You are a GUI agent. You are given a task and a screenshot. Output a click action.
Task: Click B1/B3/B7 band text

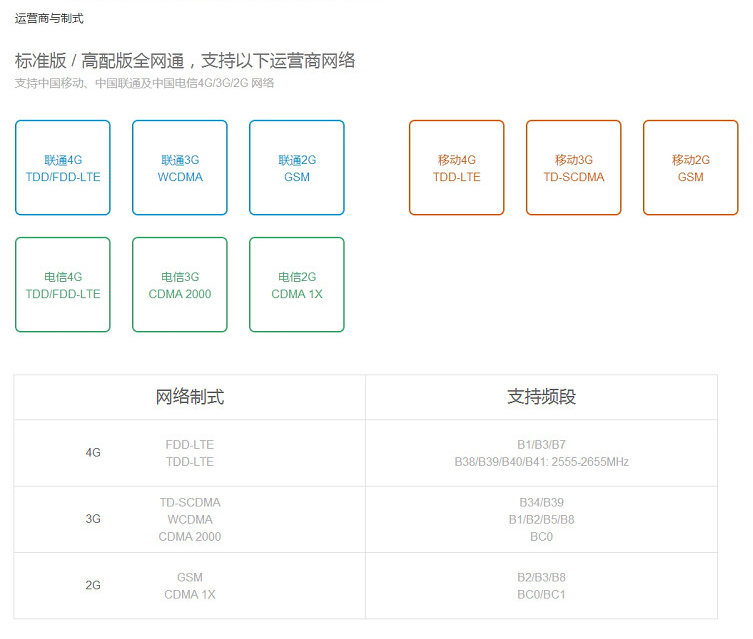541,445
